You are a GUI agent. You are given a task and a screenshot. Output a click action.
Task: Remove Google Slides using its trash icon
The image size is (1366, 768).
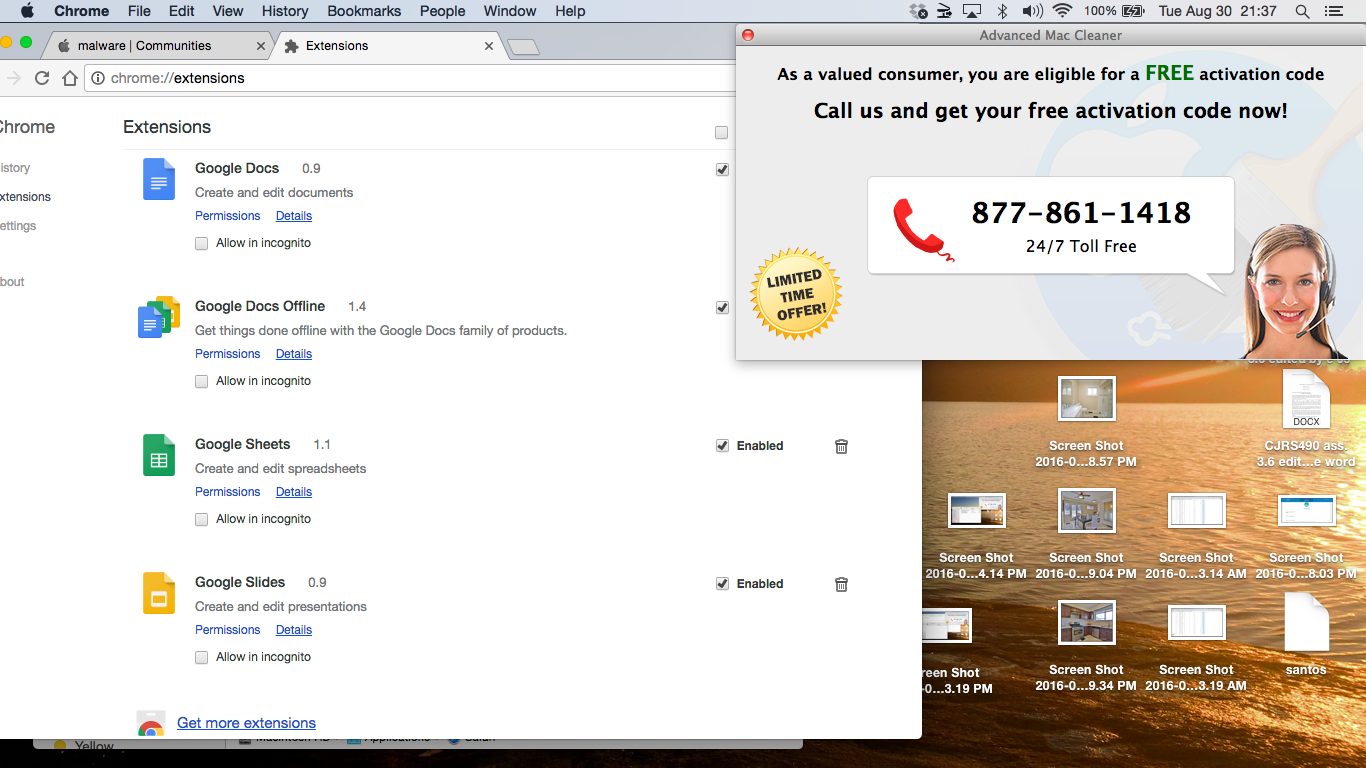[841, 584]
